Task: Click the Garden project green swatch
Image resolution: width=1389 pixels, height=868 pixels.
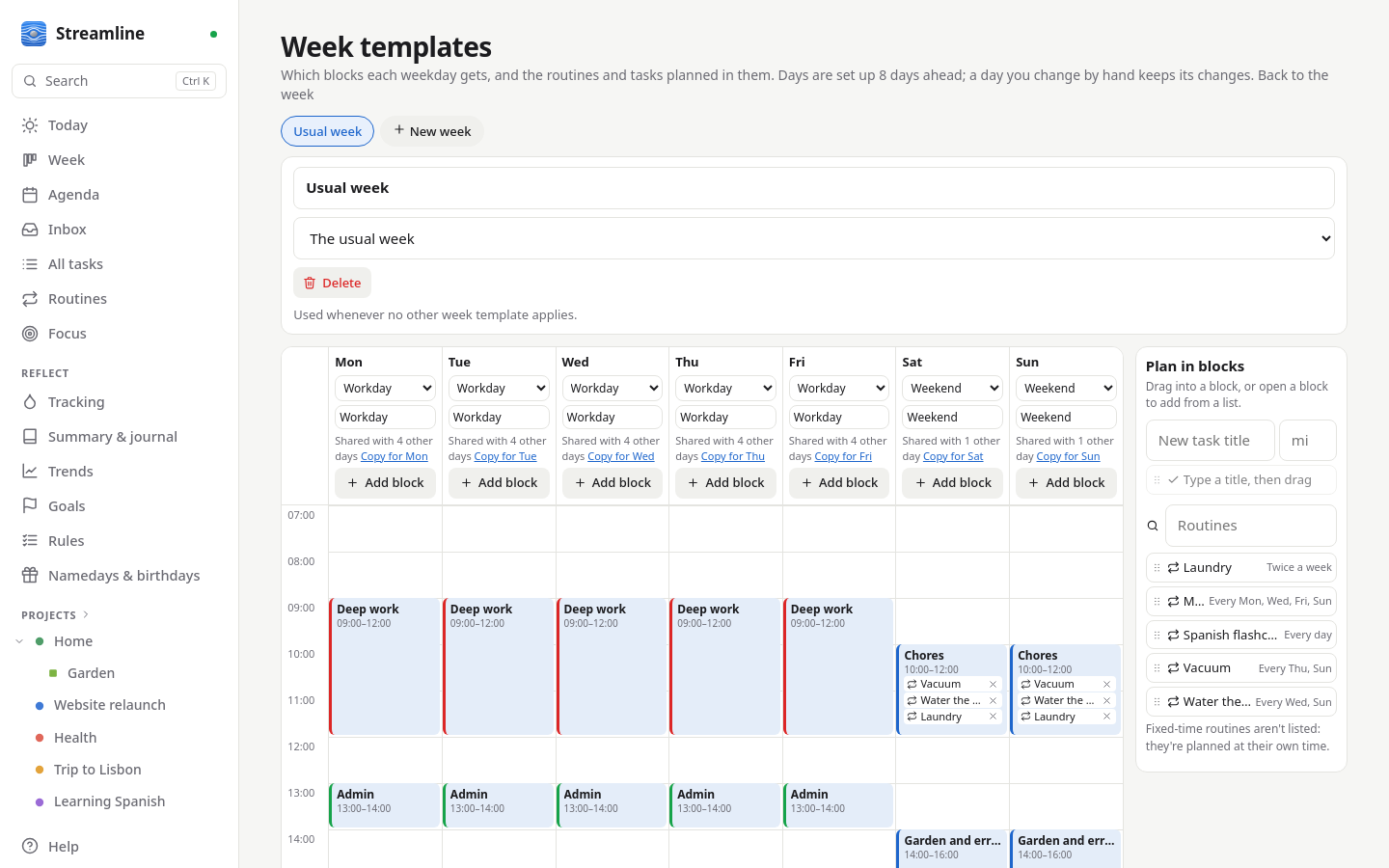Action: coord(53,673)
